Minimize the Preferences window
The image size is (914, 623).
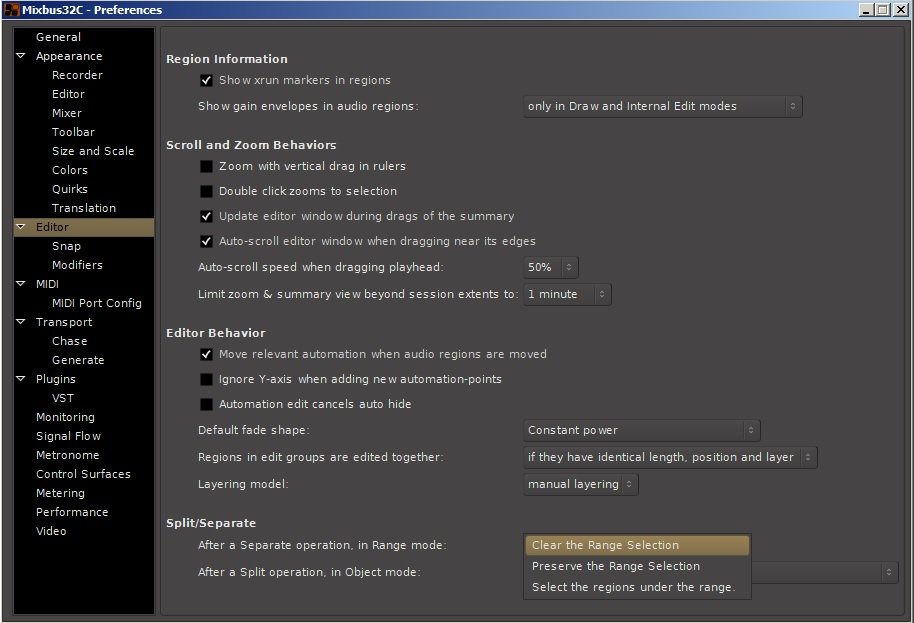point(866,10)
